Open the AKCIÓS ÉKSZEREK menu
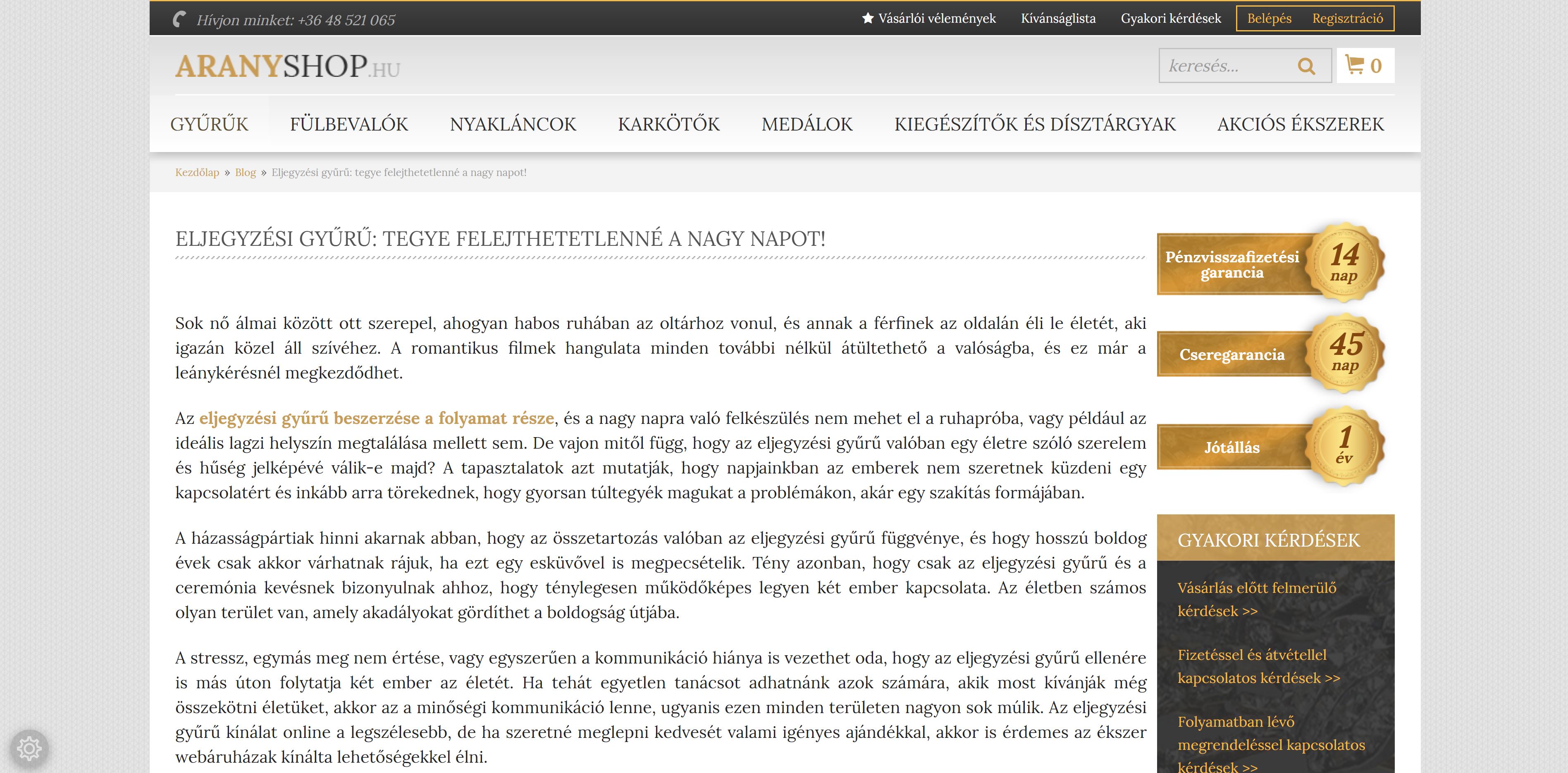The width and height of the screenshot is (1568, 773). coord(1300,124)
